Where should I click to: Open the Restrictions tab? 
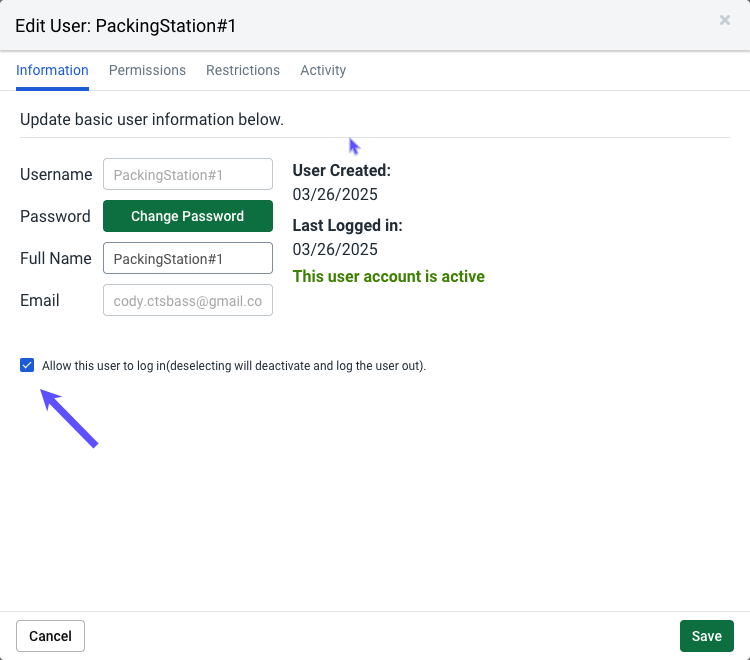(x=243, y=70)
